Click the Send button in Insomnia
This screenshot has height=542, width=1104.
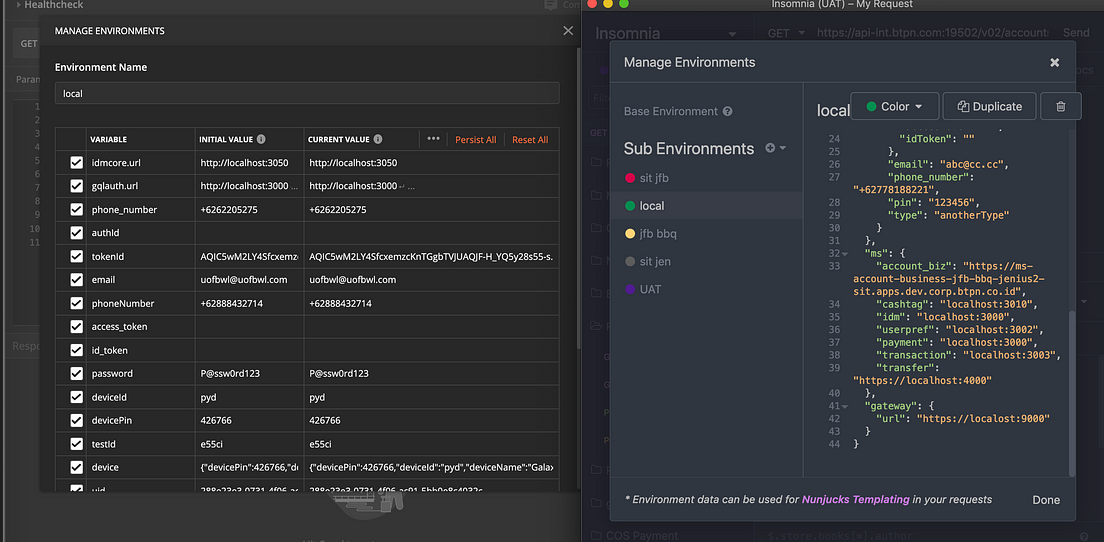(1076, 32)
